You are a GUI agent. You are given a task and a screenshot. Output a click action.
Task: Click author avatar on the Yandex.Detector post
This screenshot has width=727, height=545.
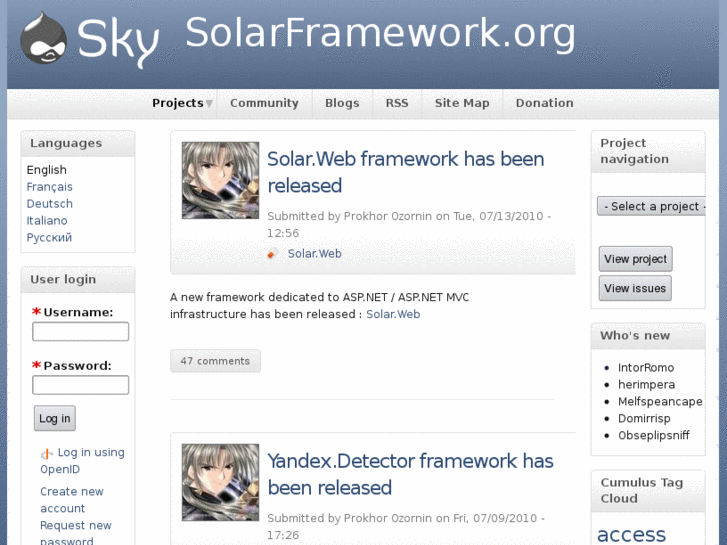coord(220,482)
